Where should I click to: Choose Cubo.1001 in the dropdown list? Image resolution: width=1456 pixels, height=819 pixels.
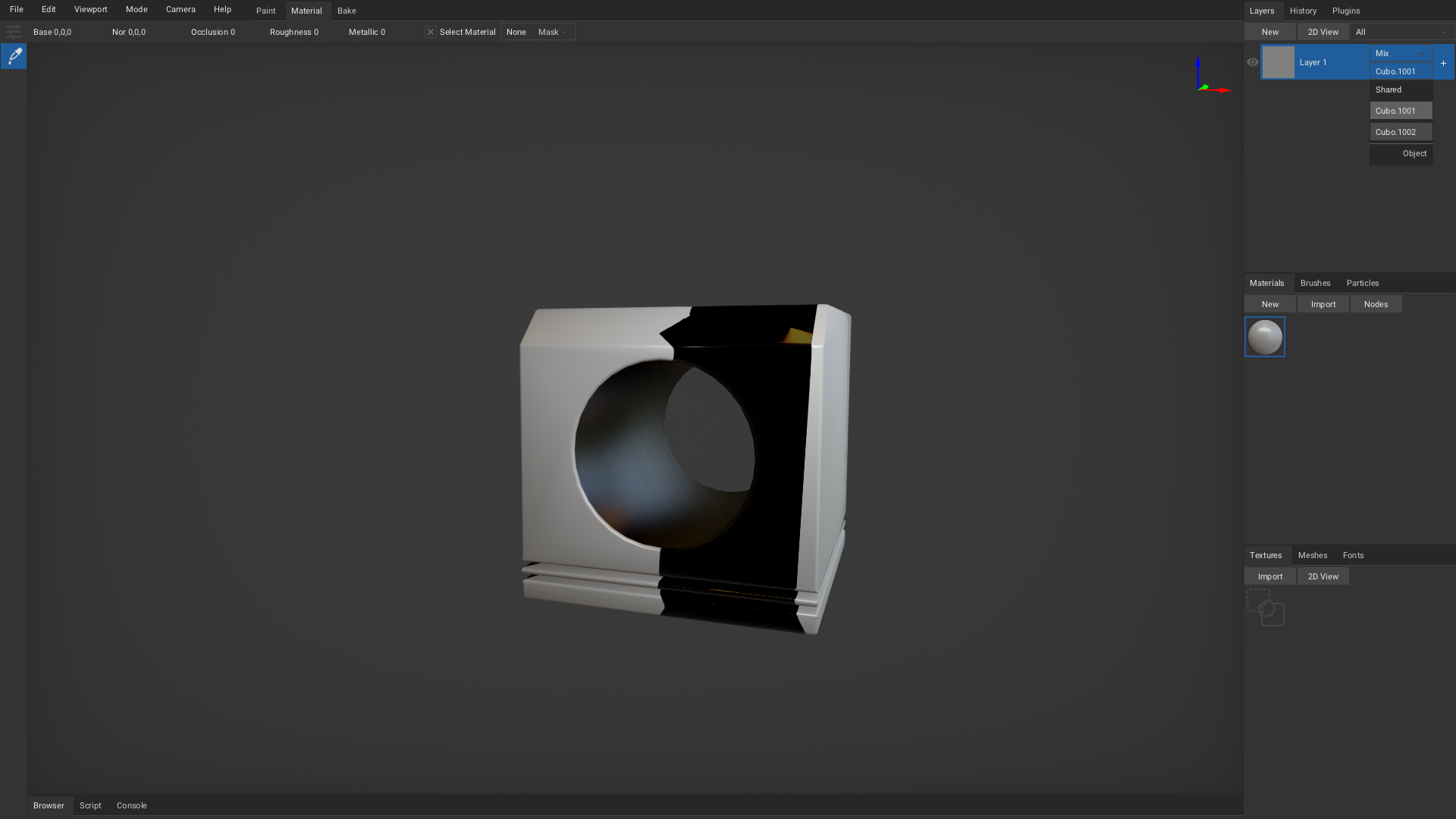coord(1401,111)
